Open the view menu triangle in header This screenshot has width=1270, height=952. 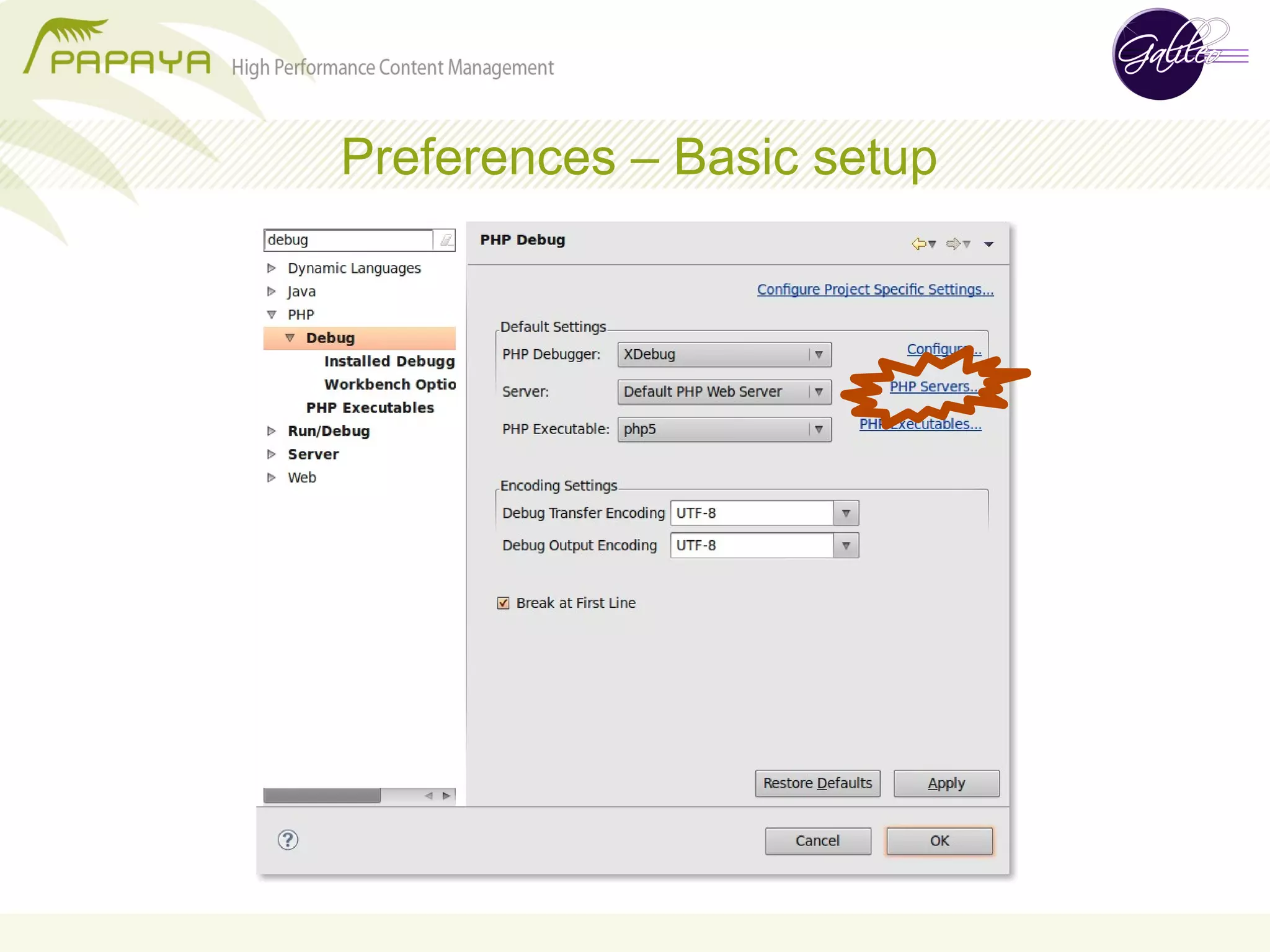point(988,244)
